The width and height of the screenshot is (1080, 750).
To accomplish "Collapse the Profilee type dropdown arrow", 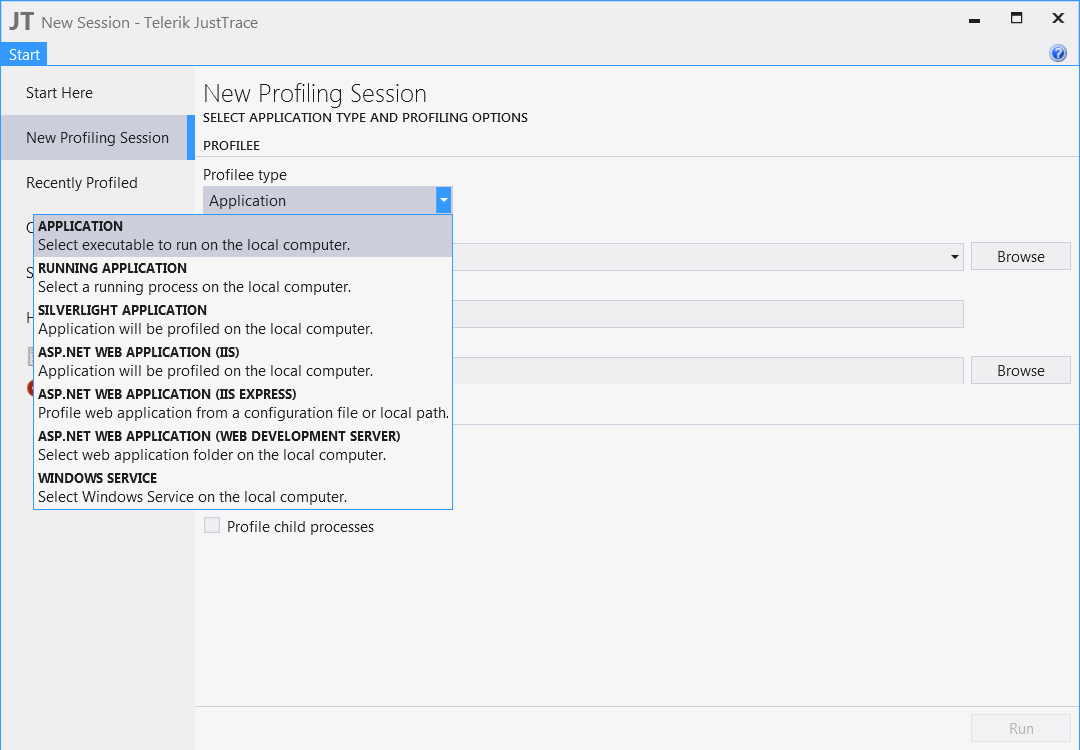I will (x=444, y=200).
